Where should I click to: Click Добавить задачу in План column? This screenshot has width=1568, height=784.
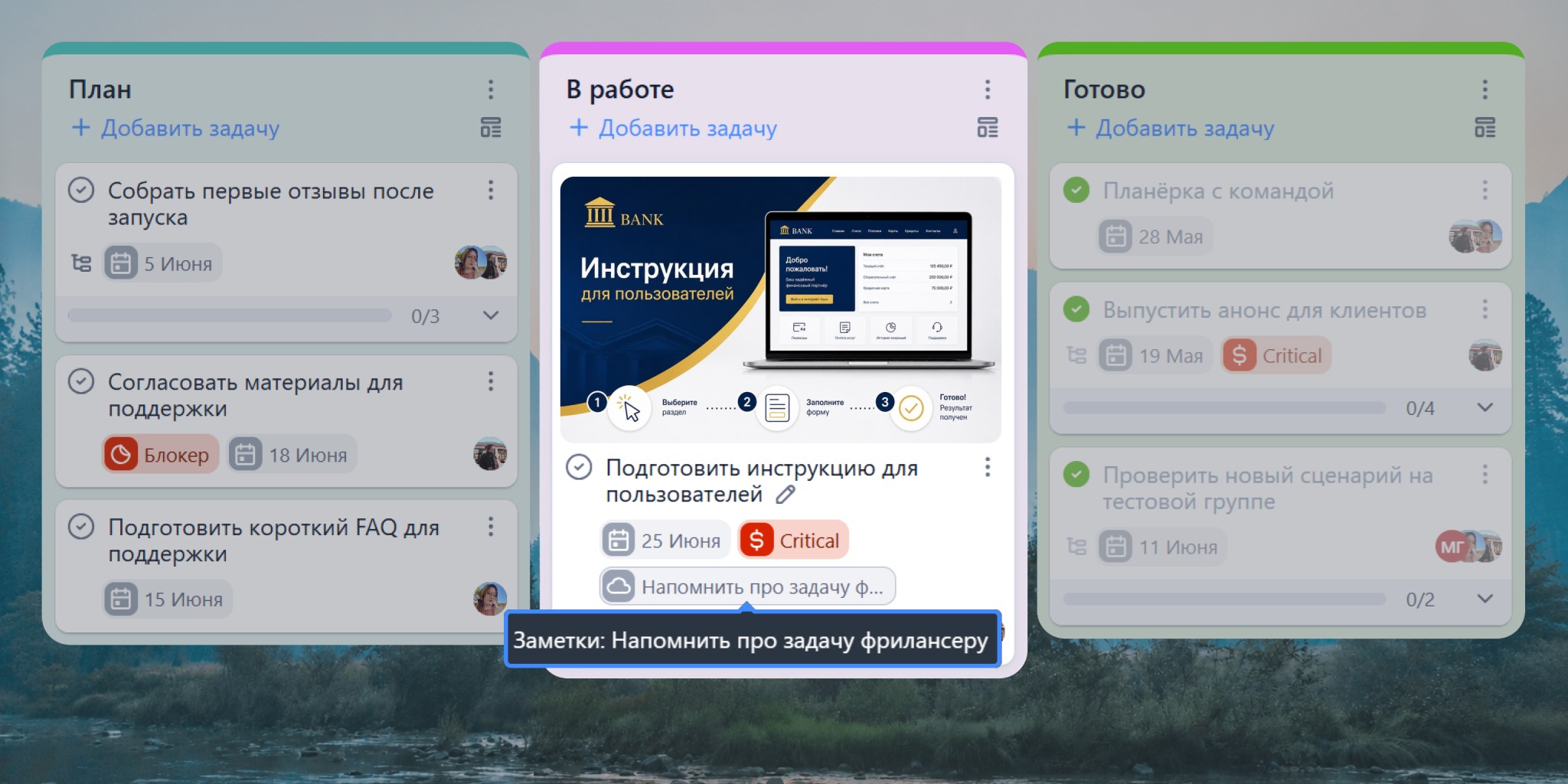tap(175, 128)
